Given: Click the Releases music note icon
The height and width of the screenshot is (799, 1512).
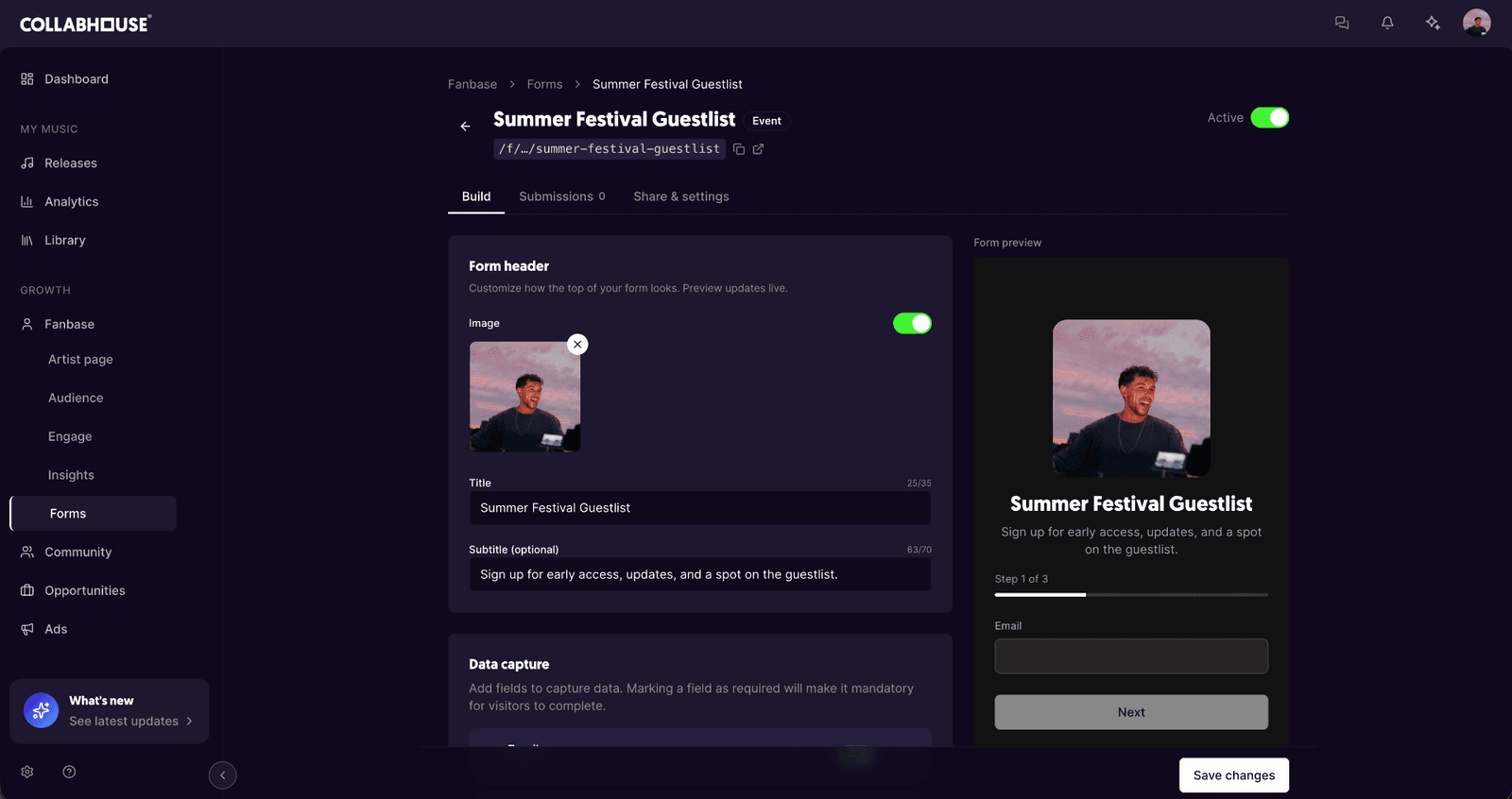Looking at the screenshot, I should click(27, 163).
